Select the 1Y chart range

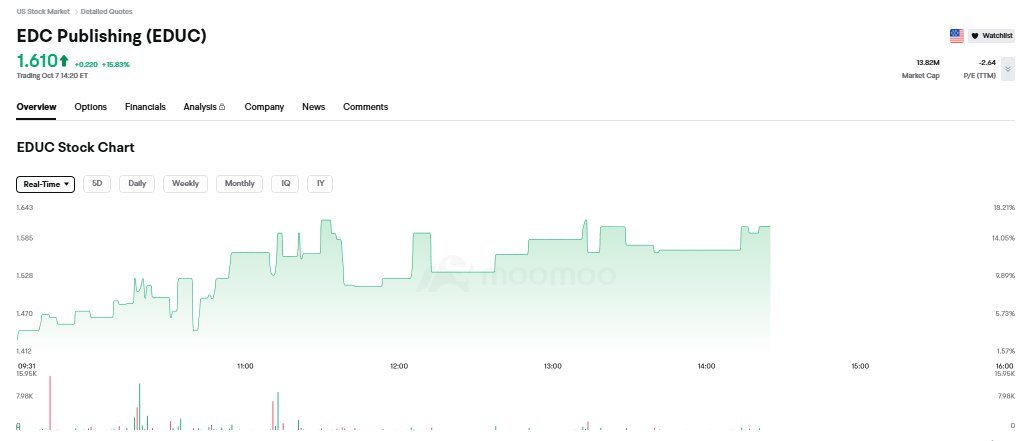click(x=321, y=184)
